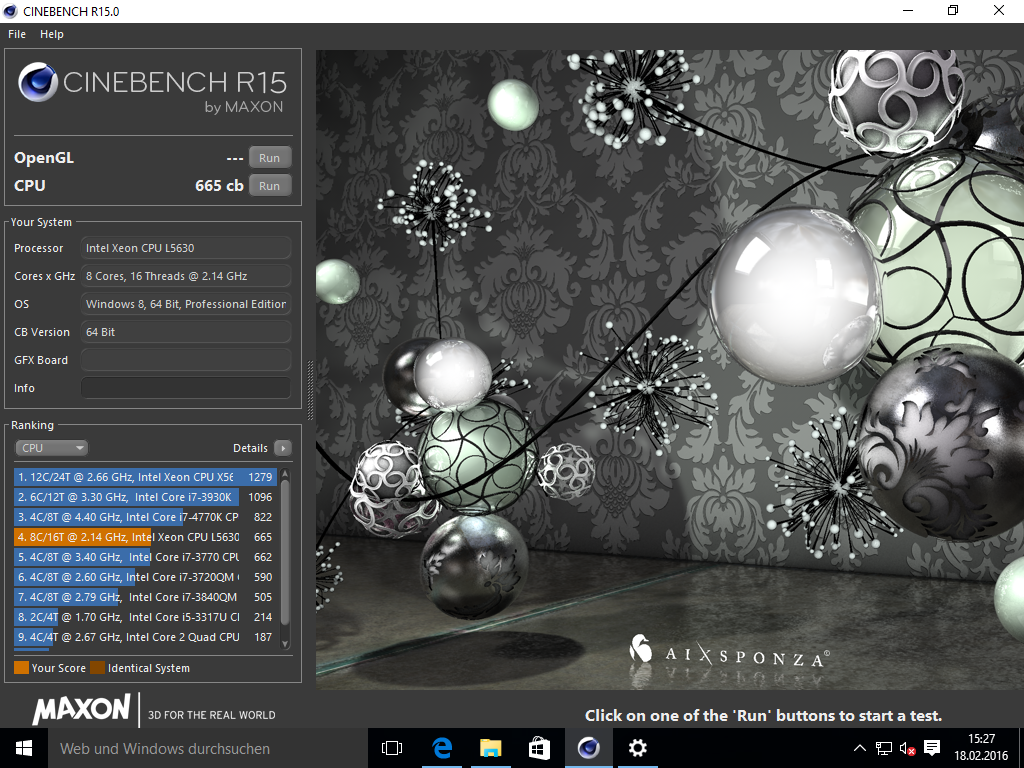Switch to Cinebench taskbar icon
The image size is (1024, 768).
[588, 748]
